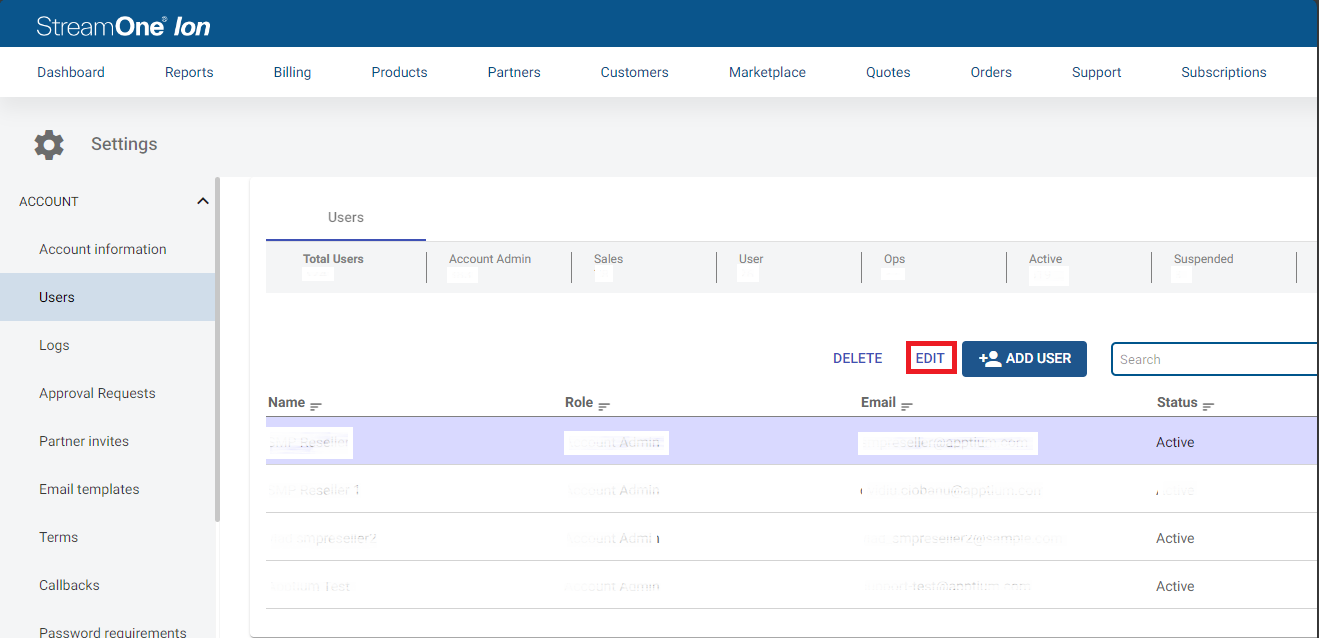Viewport: 1319px width, 638px height.
Task: Open Partner invites in sidebar
Action: click(84, 441)
